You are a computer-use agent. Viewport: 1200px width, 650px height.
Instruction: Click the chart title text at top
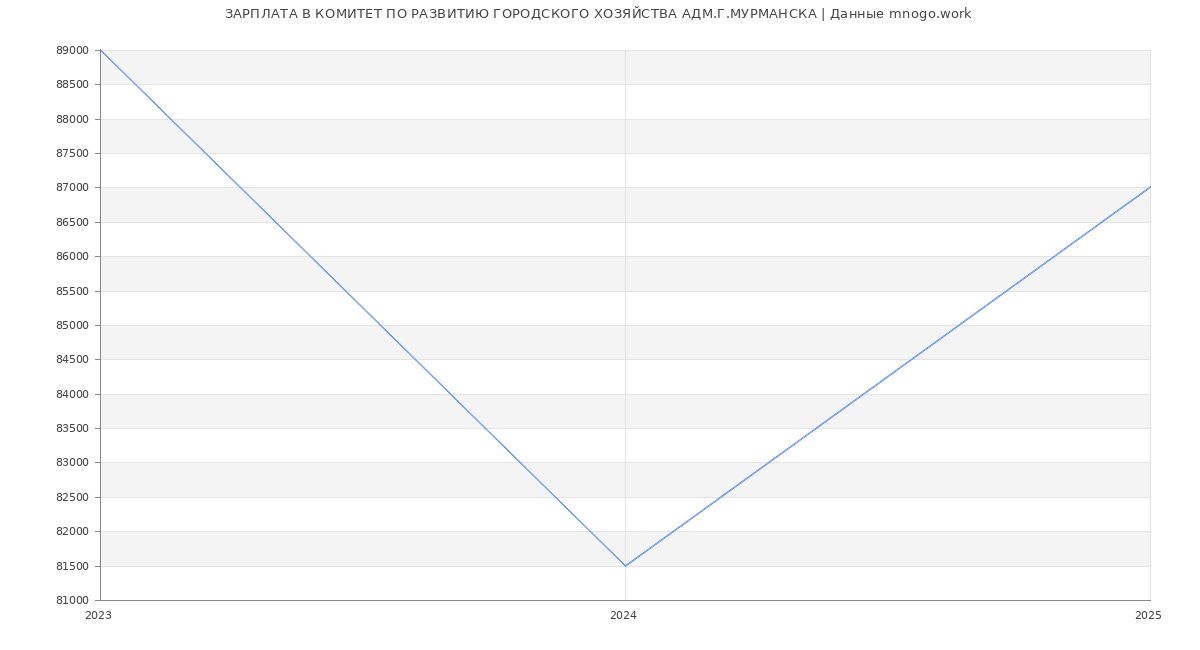coord(598,14)
